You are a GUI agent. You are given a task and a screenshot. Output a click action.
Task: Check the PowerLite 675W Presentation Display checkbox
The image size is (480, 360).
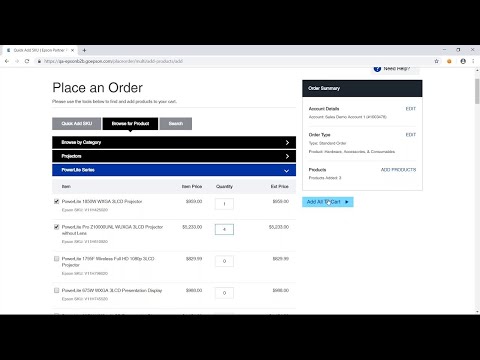pyautogui.click(x=56, y=290)
